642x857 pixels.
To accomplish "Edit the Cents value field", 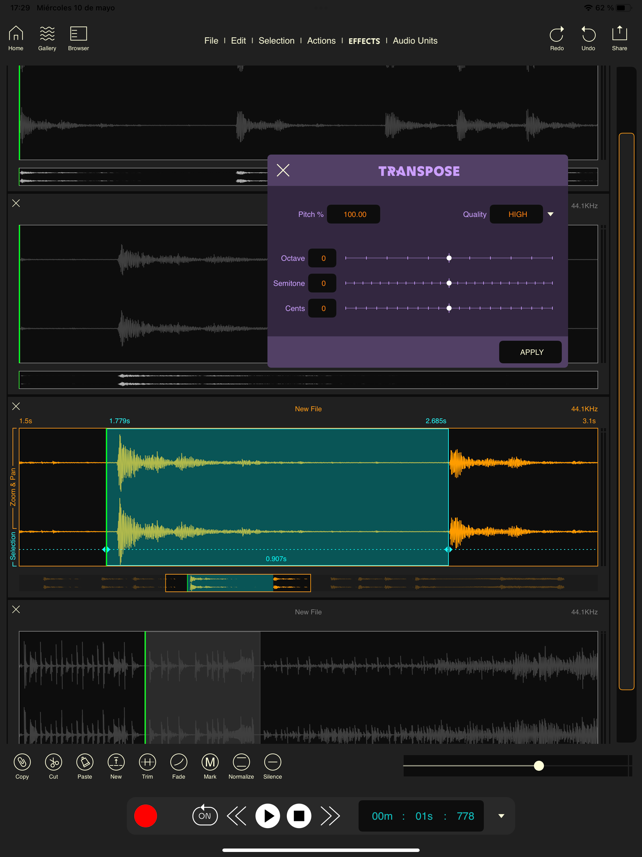I will click(322, 308).
